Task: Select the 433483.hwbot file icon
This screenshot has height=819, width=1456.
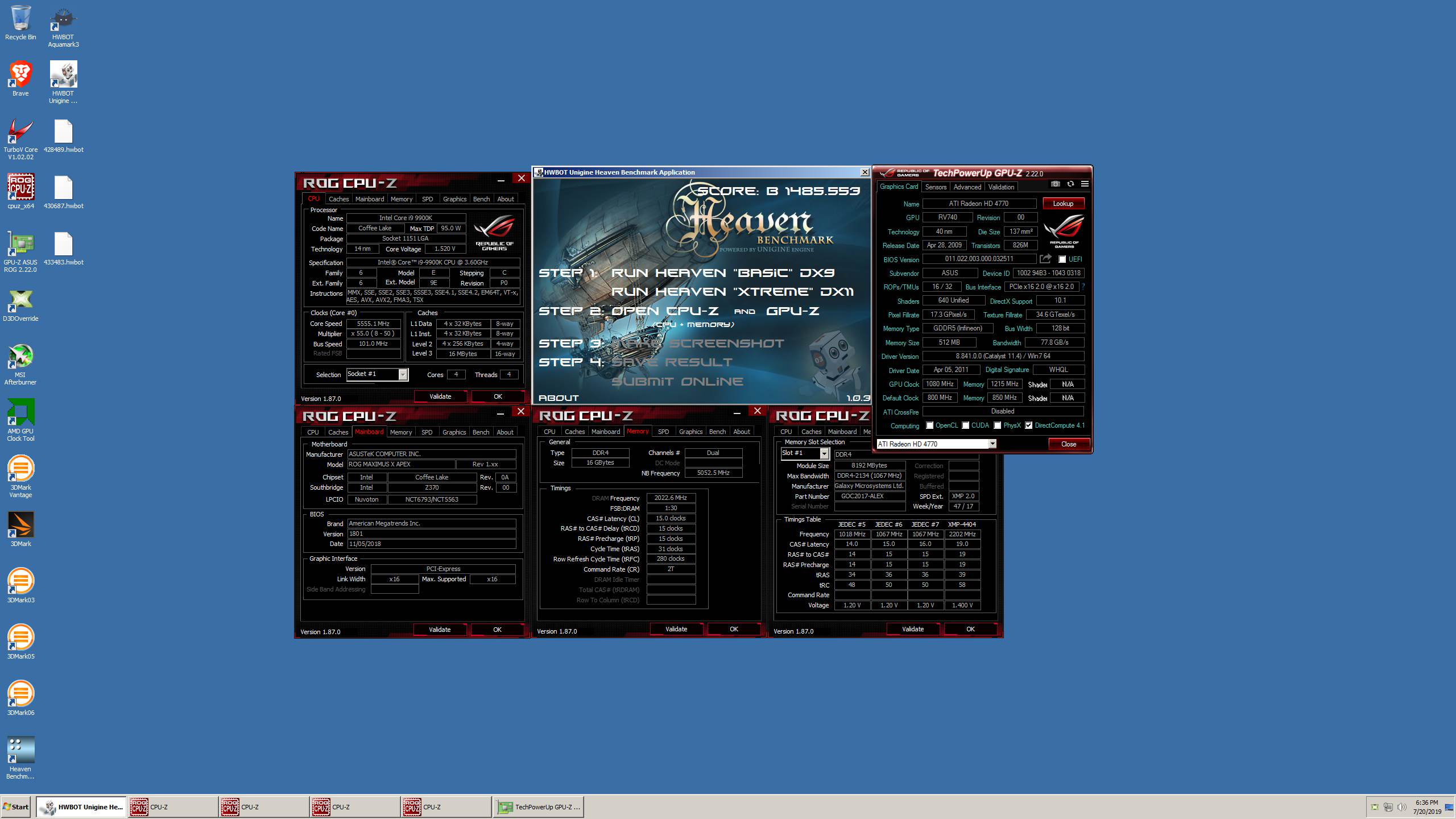Action: coord(63,248)
